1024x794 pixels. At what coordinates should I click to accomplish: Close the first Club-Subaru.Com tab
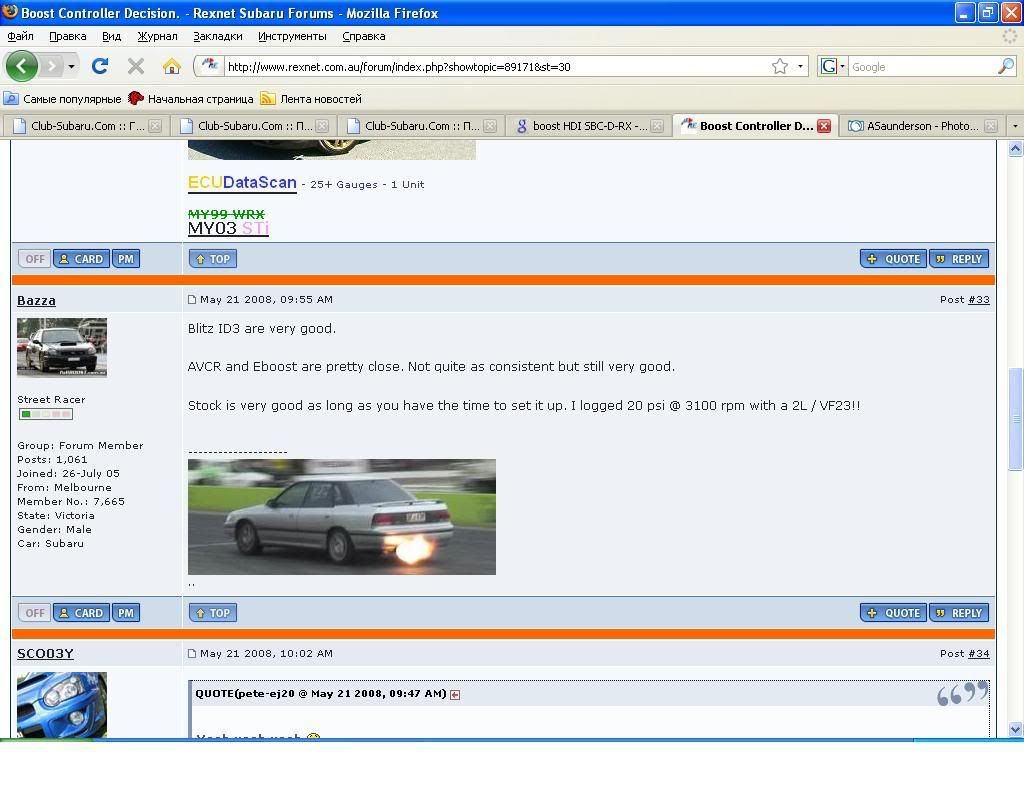coord(155,126)
